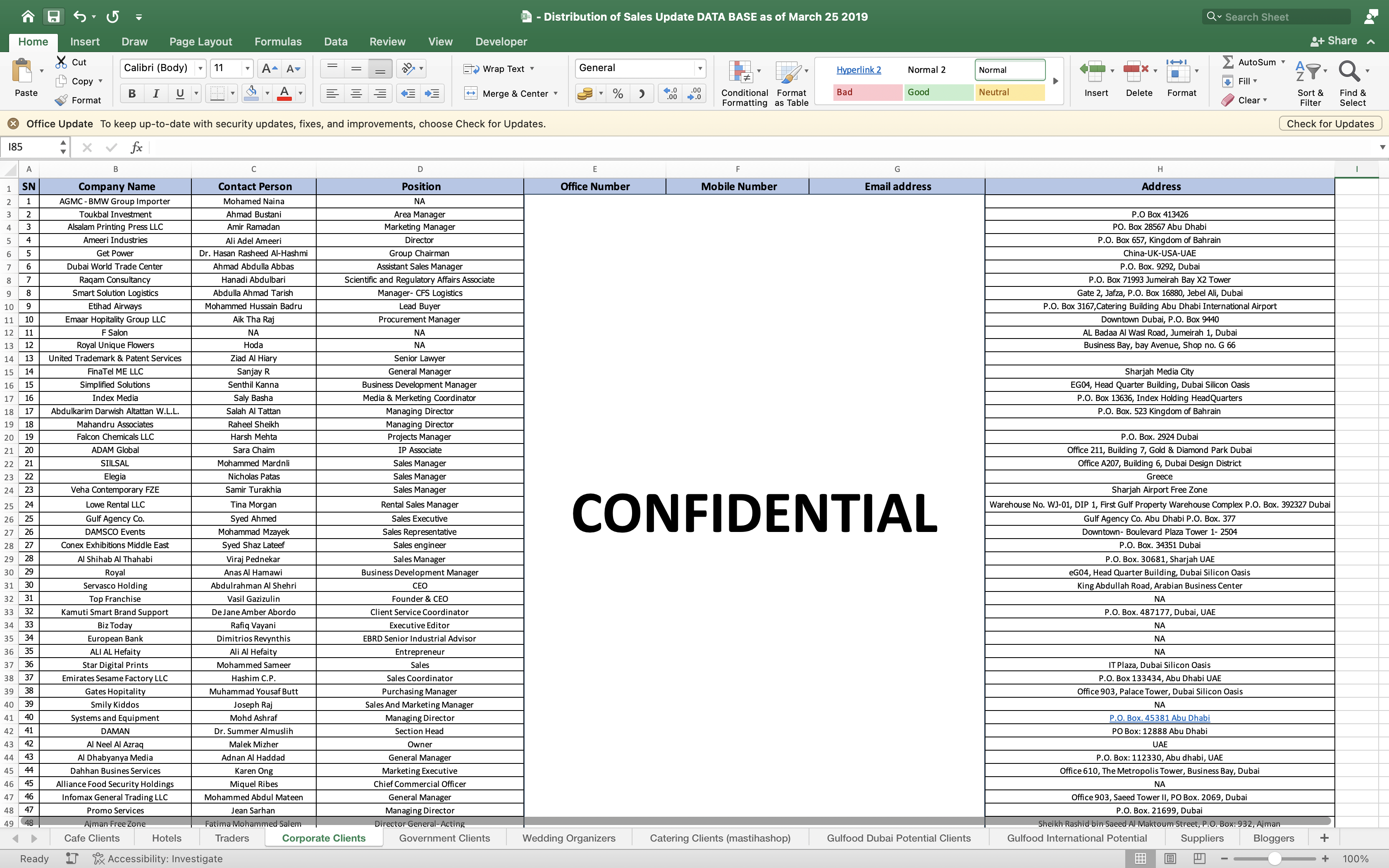Screen dimensions: 1389x868
Task: Open the font name dropdown
Action: click(200, 68)
